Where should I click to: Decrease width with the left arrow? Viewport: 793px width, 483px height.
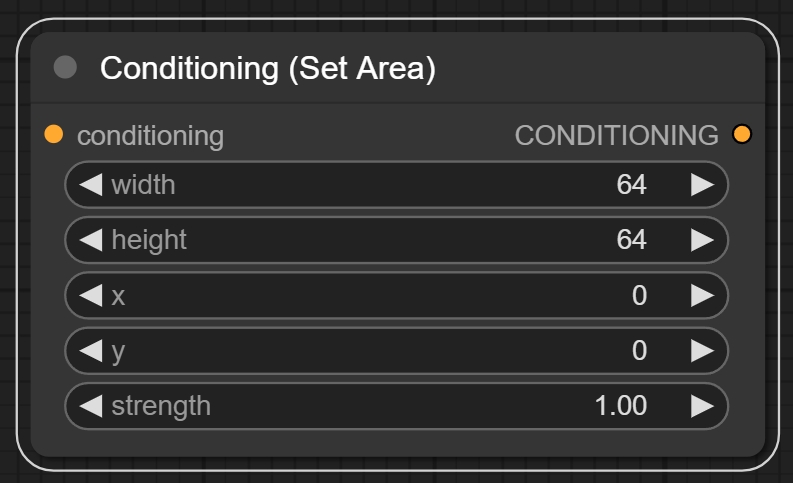pos(91,185)
